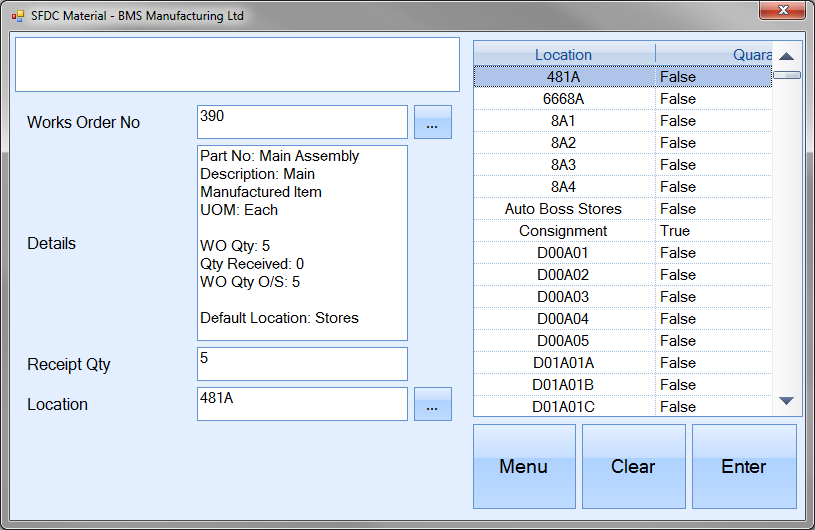The width and height of the screenshot is (815, 530).
Task: Click the app icon in title bar
Action: click(x=17, y=16)
